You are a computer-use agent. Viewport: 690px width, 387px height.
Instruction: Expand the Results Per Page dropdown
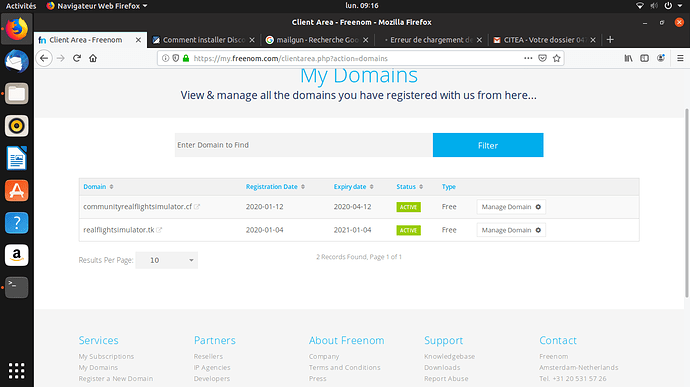click(x=167, y=260)
